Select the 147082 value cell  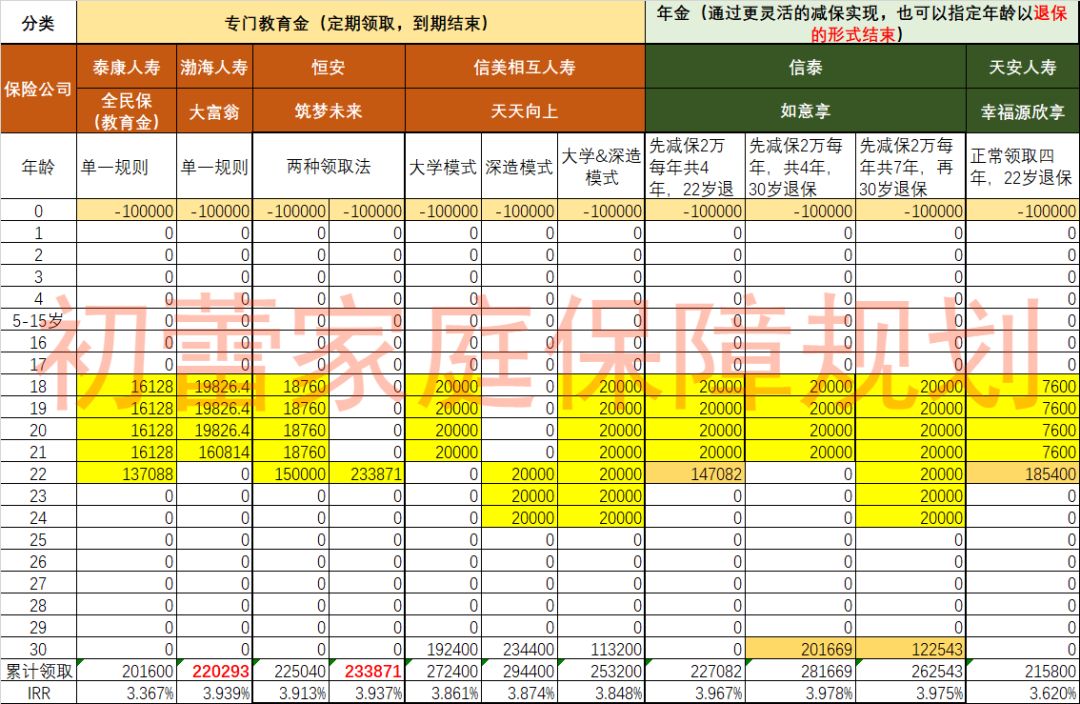click(696, 474)
